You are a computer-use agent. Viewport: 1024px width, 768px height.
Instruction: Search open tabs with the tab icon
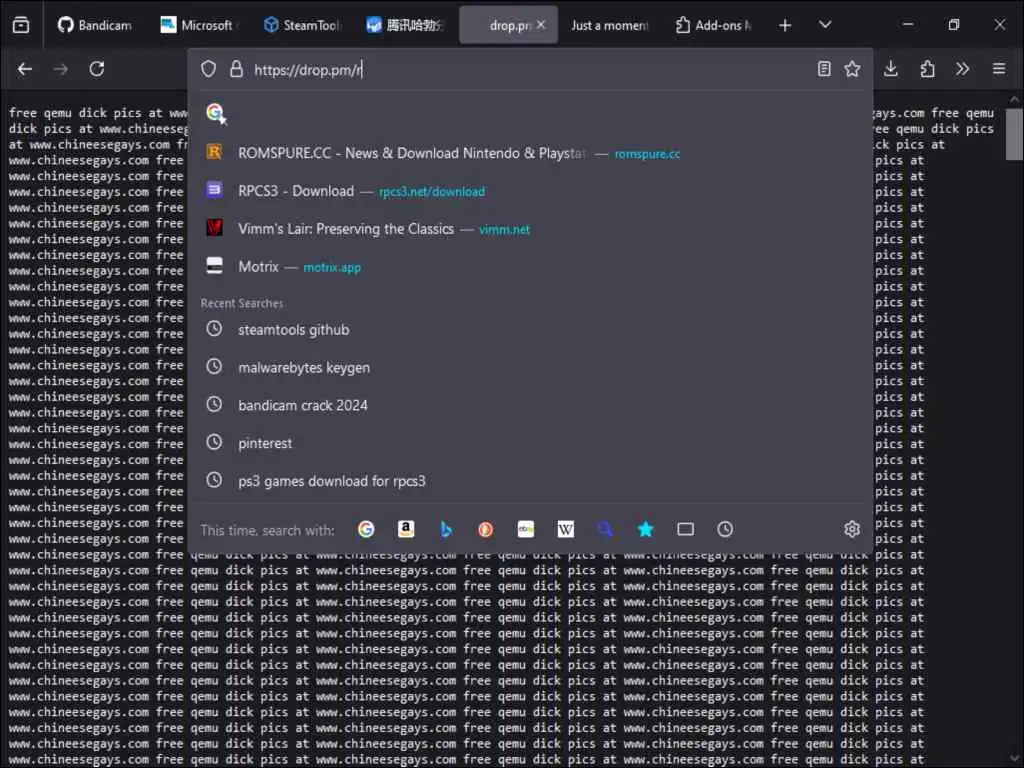click(685, 529)
